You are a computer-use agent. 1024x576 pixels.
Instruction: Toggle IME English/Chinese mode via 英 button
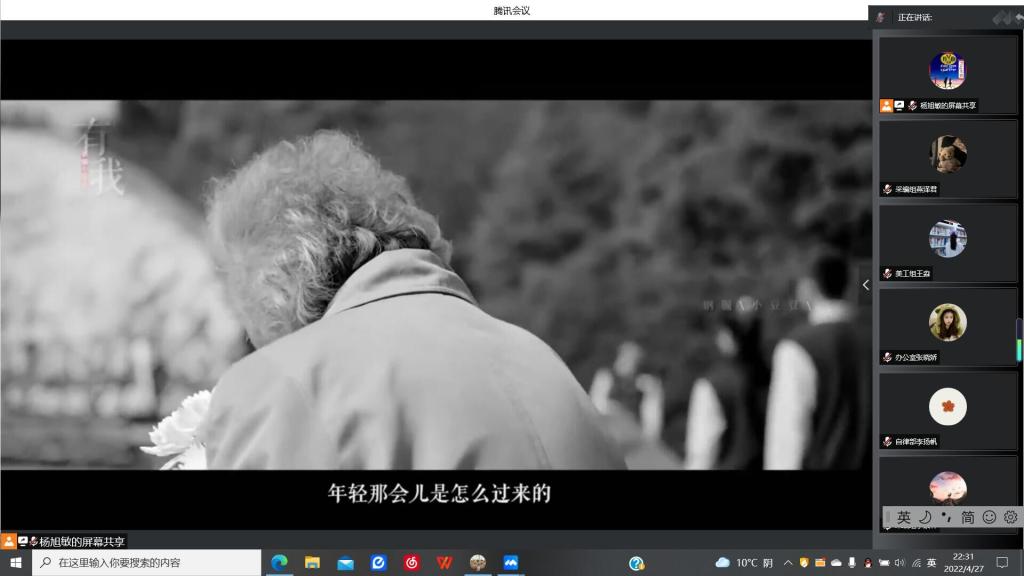[903, 517]
